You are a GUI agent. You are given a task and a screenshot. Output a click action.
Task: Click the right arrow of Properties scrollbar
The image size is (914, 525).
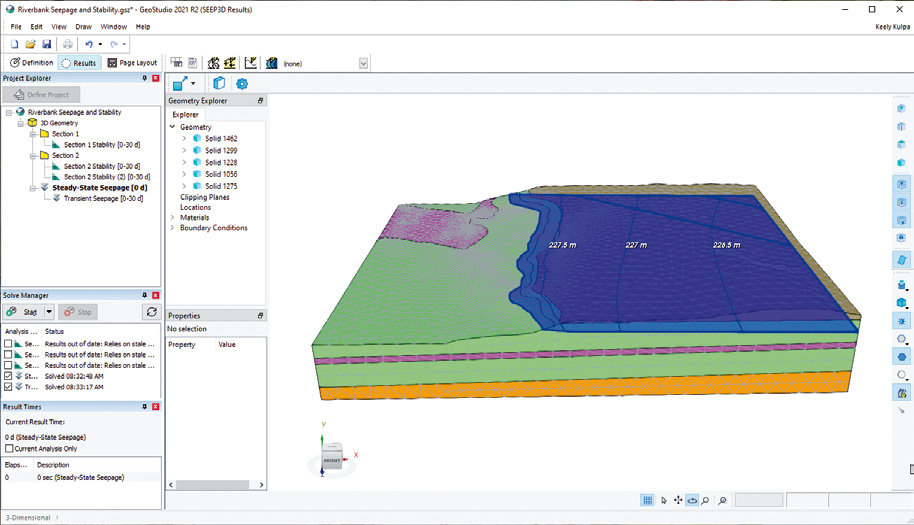[x=261, y=485]
